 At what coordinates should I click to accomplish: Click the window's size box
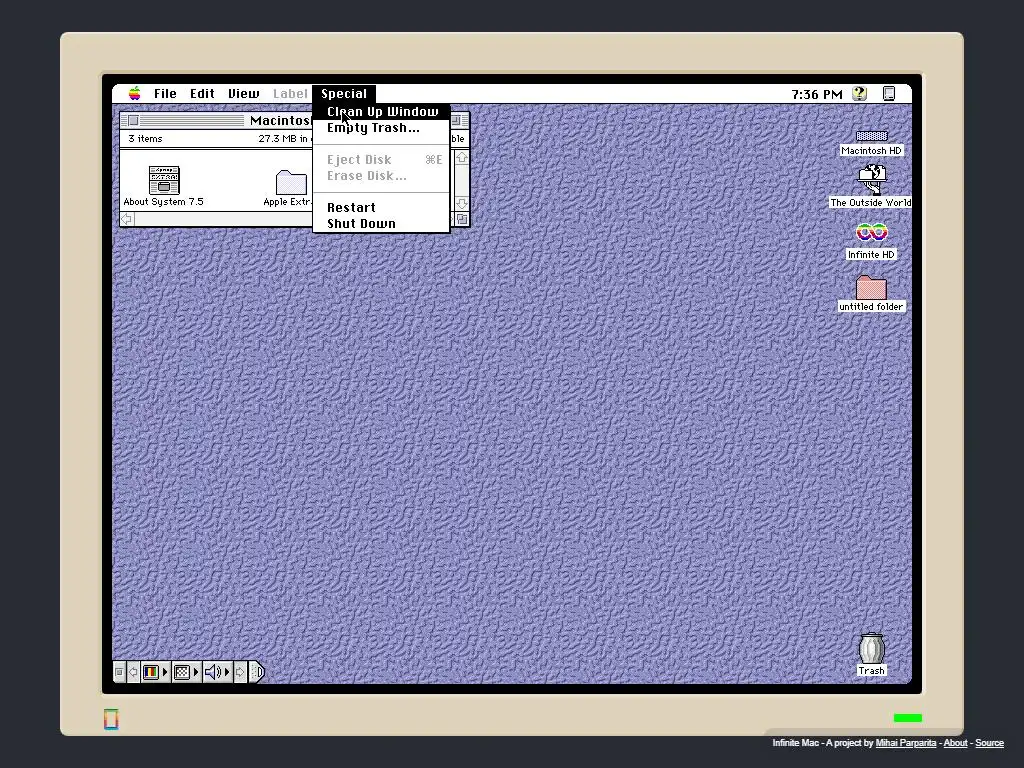[462, 219]
